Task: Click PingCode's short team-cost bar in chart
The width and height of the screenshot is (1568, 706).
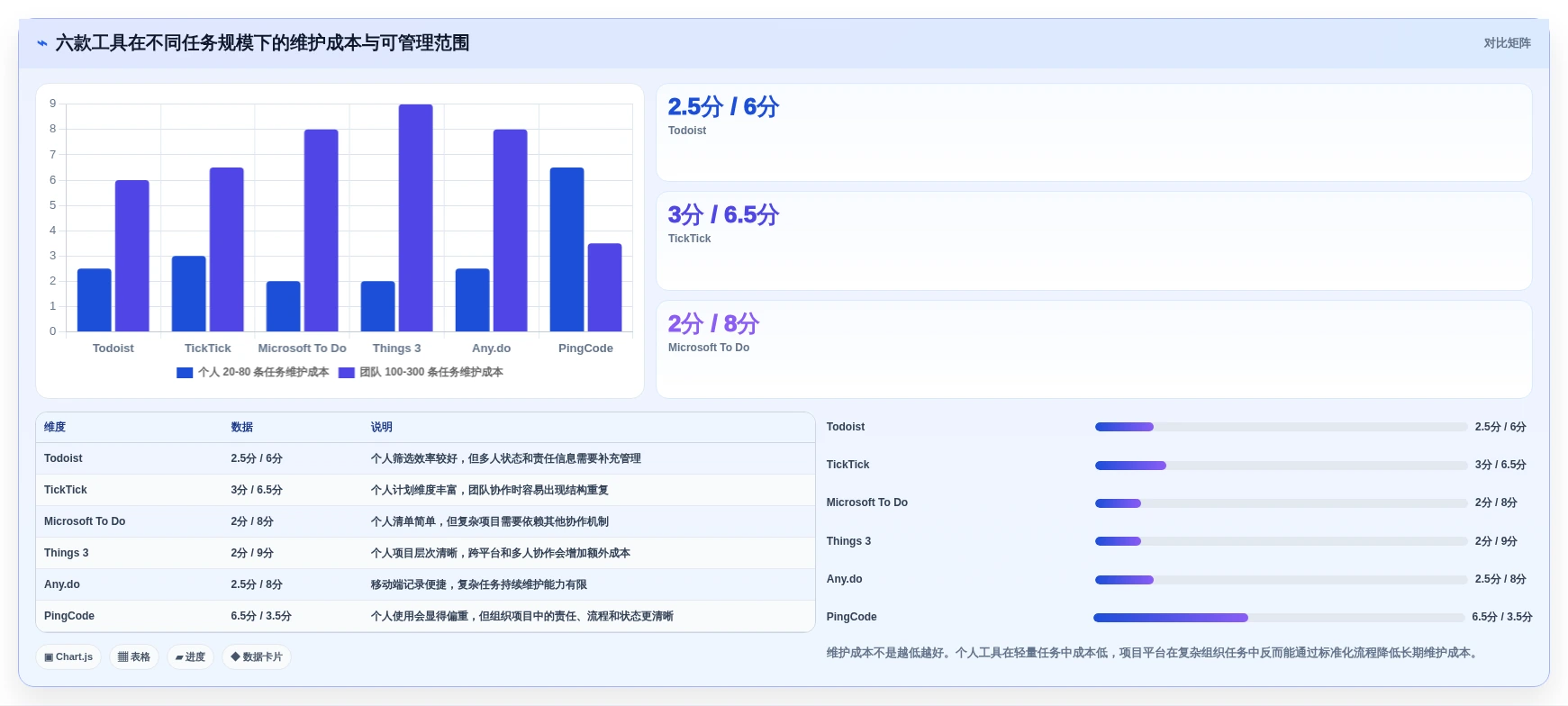Action: click(605, 287)
